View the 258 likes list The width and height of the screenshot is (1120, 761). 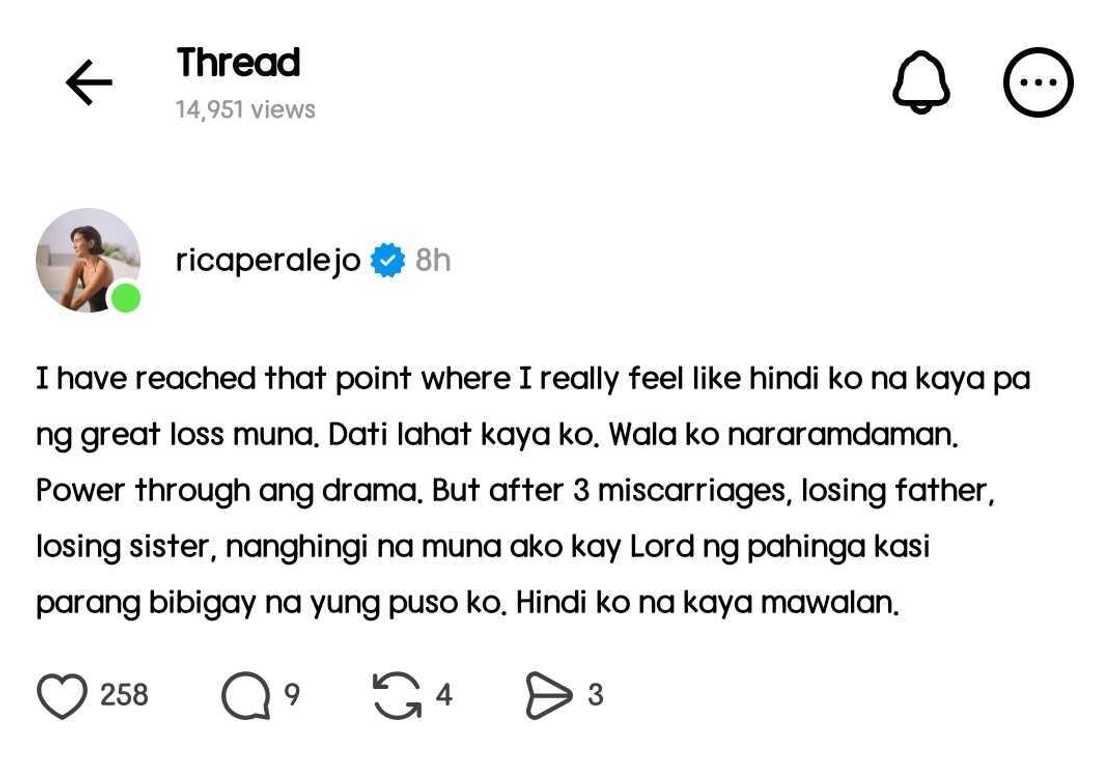[x=125, y=694]
